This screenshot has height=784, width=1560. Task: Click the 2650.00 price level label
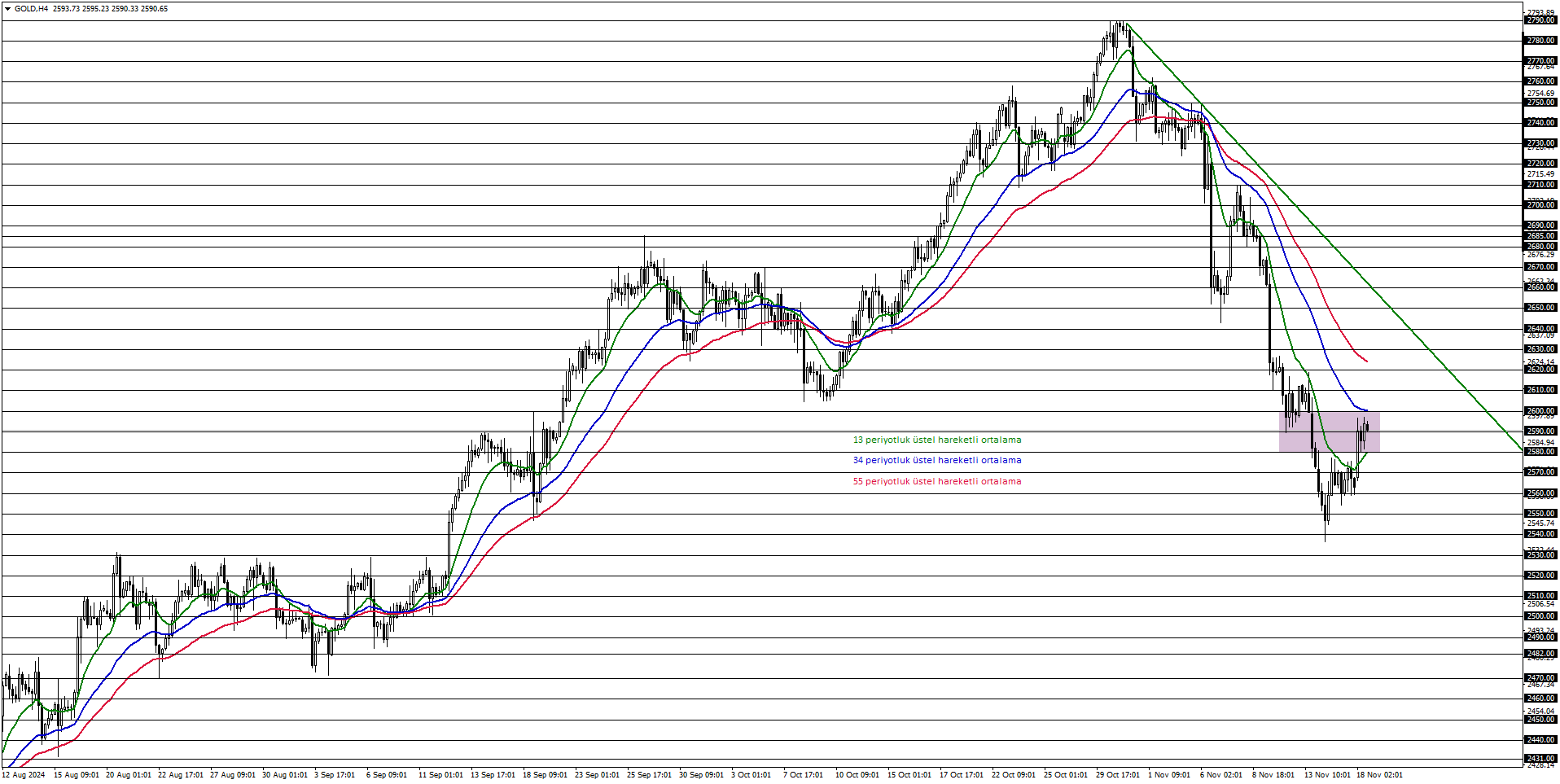pyautogui.click(x=1540, y=308)
